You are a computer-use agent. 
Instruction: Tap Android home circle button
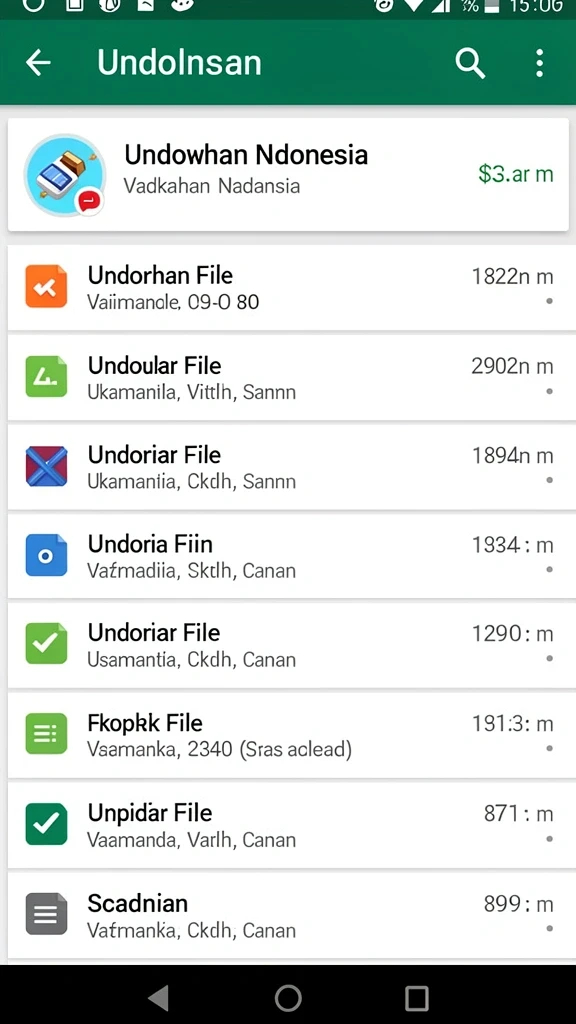point(288,997)
